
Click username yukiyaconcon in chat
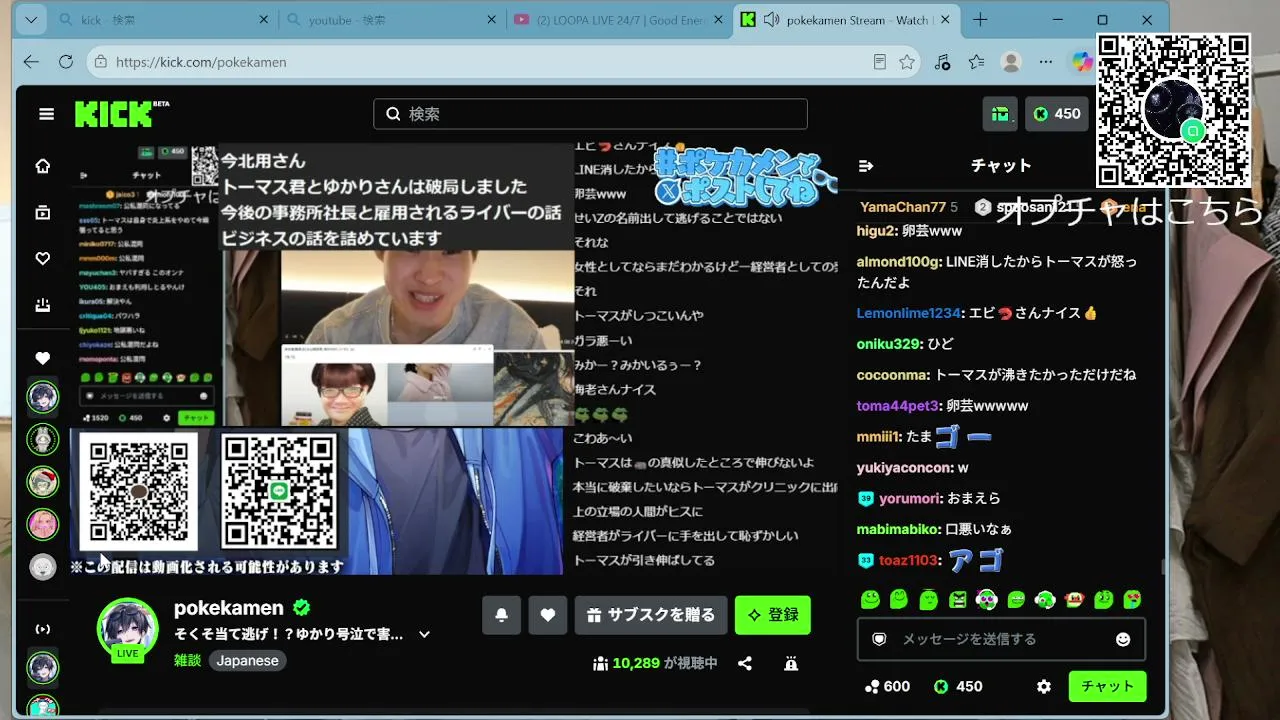point(905,468)
